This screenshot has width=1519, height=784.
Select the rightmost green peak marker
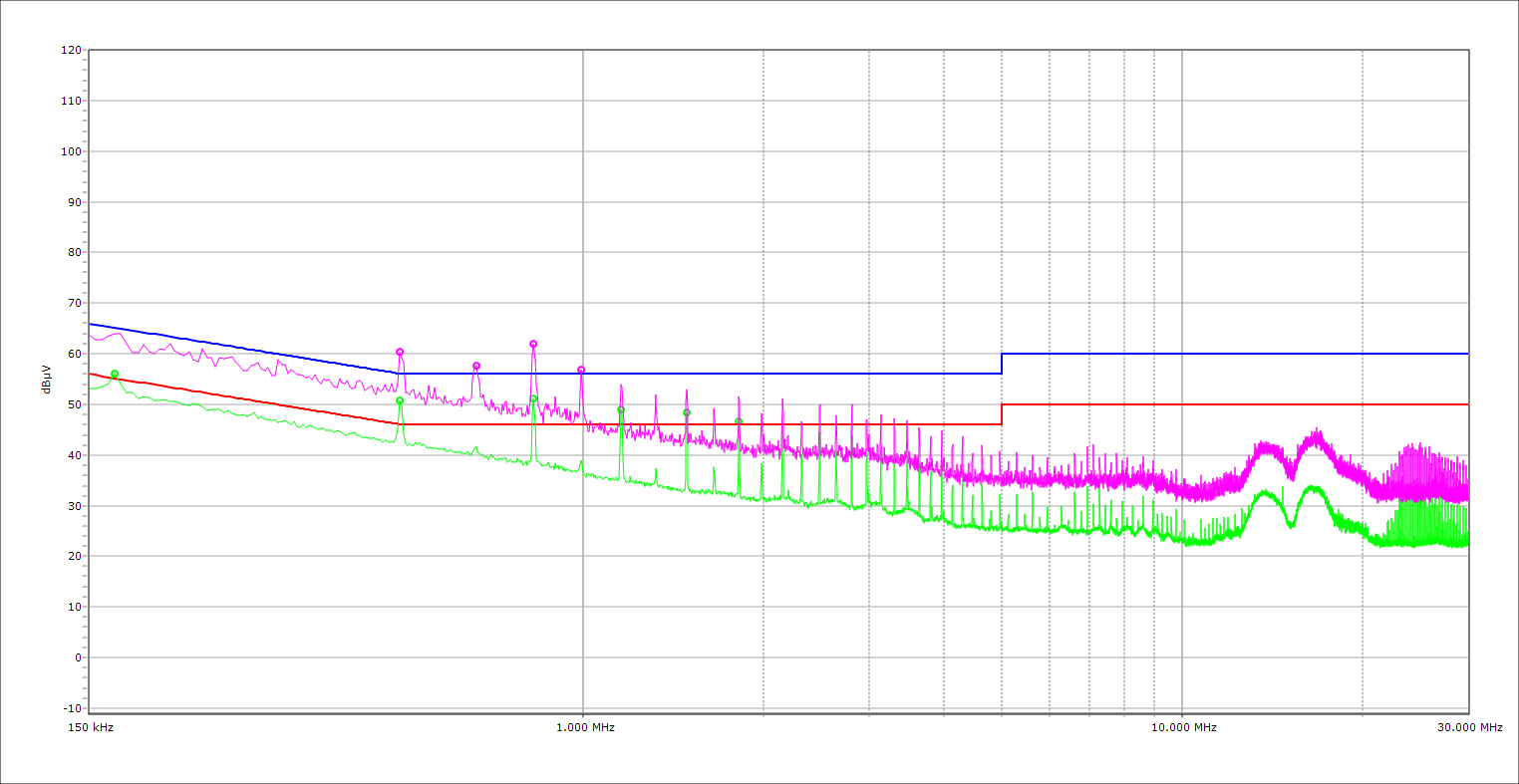pos(739,422)
